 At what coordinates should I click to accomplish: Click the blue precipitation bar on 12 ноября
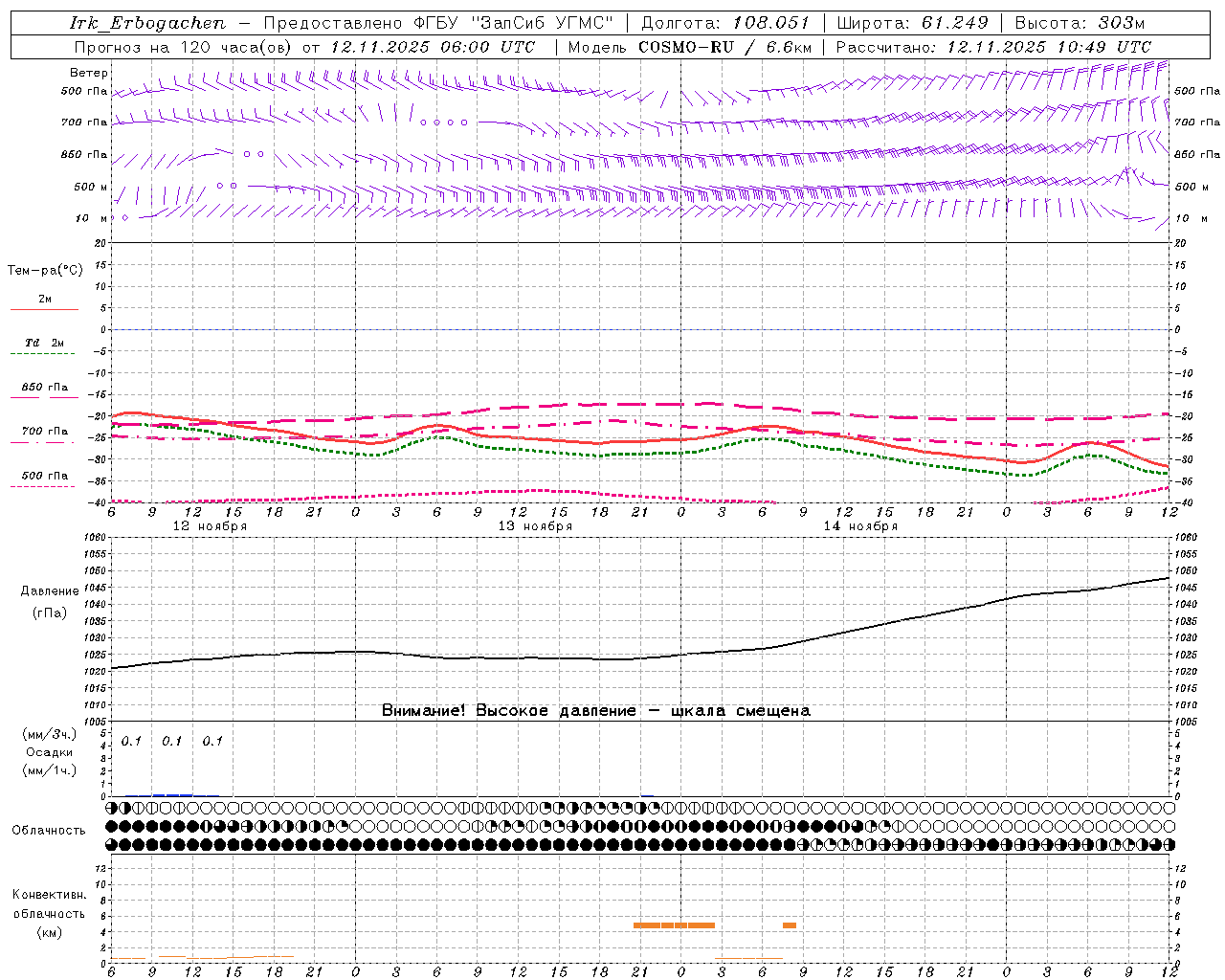coord(172,794)
